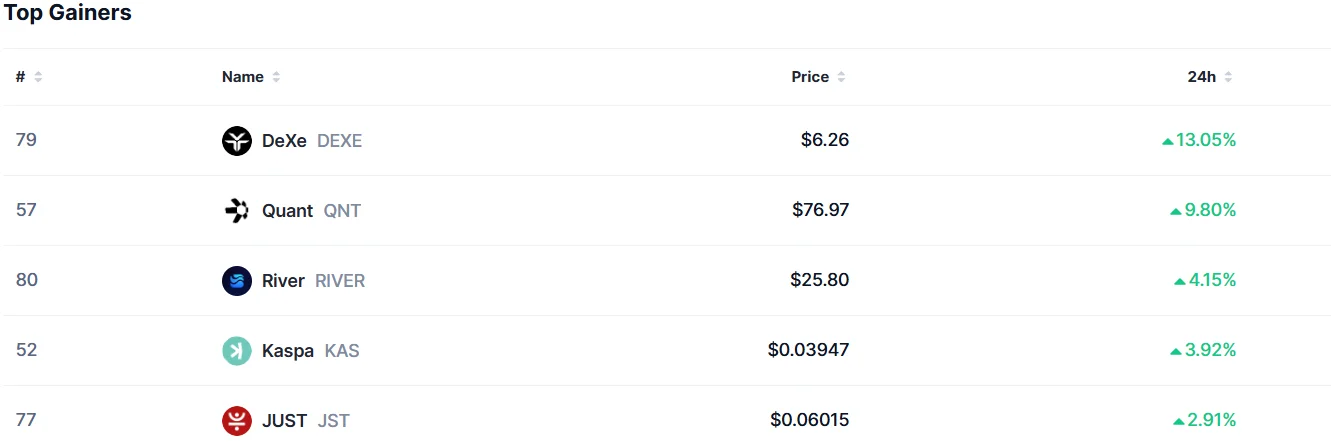Click the Quant coin logo icon

[237, 211]
